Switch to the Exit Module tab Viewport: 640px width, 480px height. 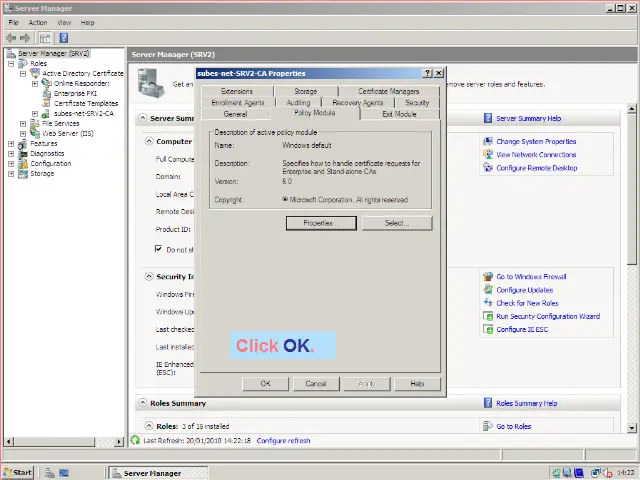[399, 114]
